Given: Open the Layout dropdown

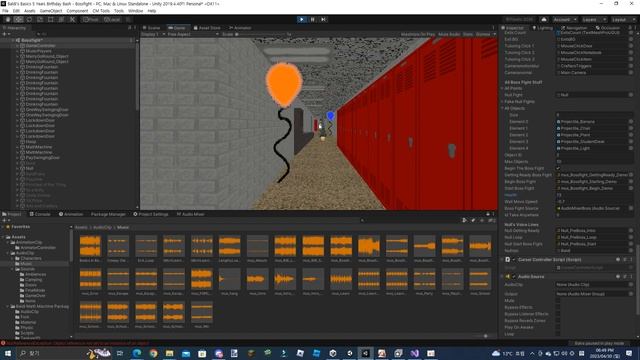Looking at the screenshot, I should pos(623,20).
